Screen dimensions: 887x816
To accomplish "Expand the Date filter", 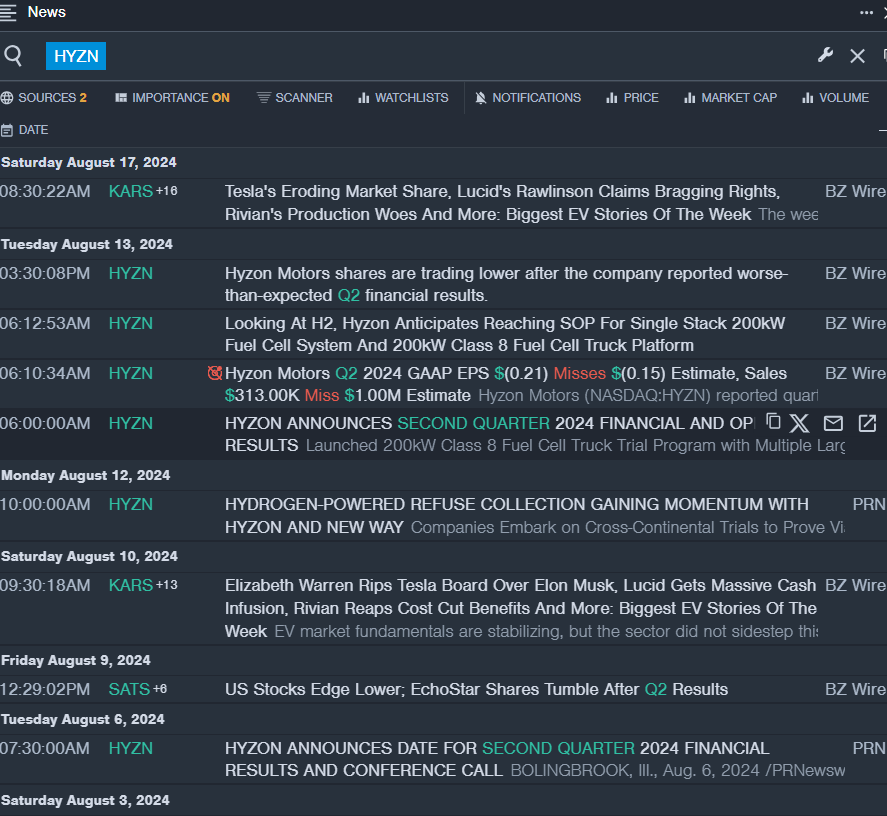I will (x=25, y=130).
